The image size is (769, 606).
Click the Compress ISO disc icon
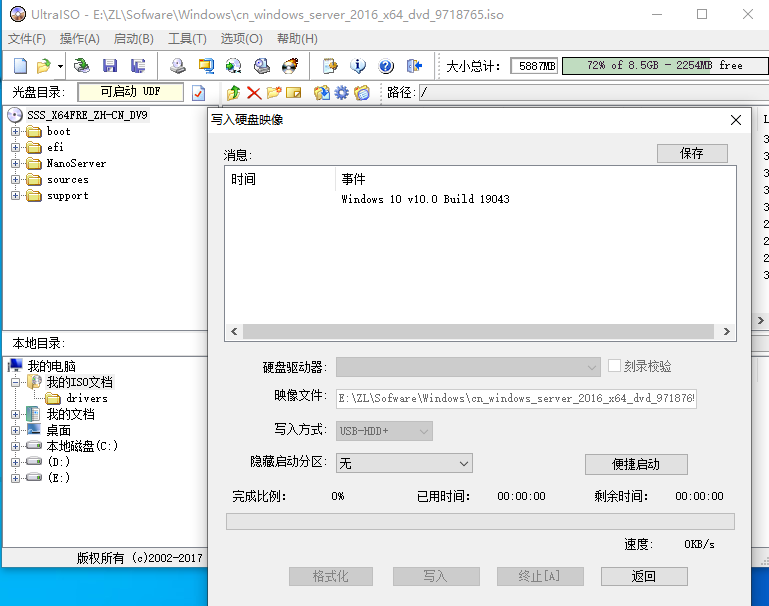point(233,66)
